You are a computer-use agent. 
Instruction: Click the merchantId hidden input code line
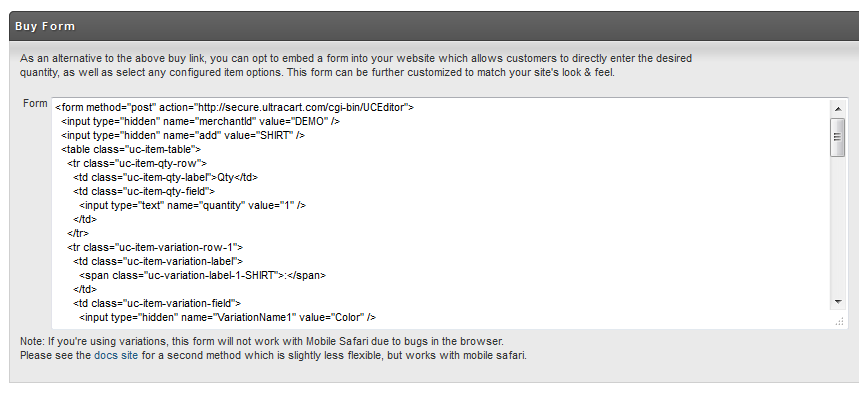pos(201,121)
